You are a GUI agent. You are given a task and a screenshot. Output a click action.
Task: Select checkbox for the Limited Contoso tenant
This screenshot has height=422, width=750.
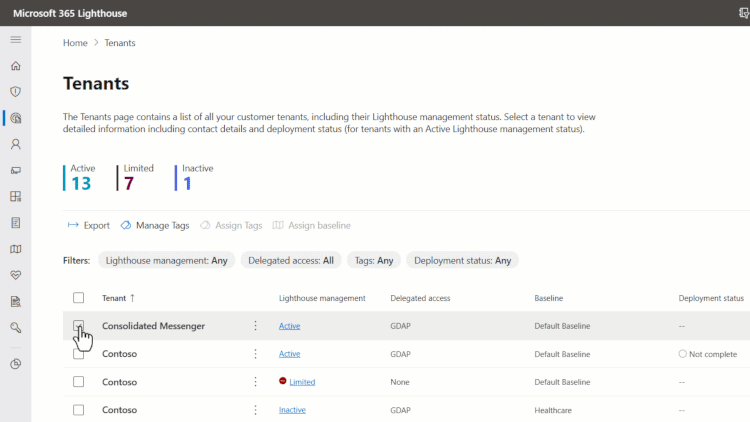click(x=79, y=382)
